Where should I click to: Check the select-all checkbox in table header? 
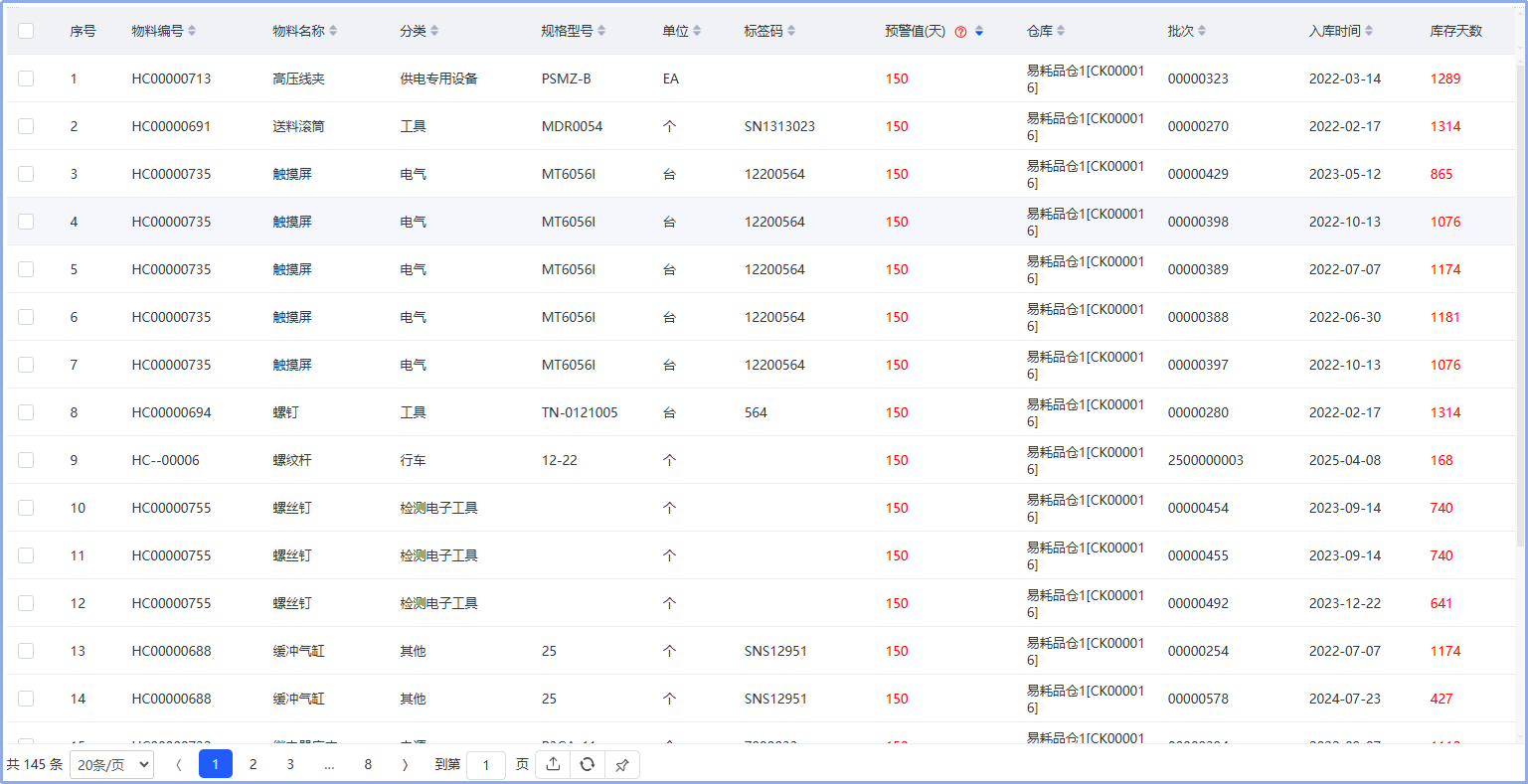pyautogui.click(x=25, y=31)
